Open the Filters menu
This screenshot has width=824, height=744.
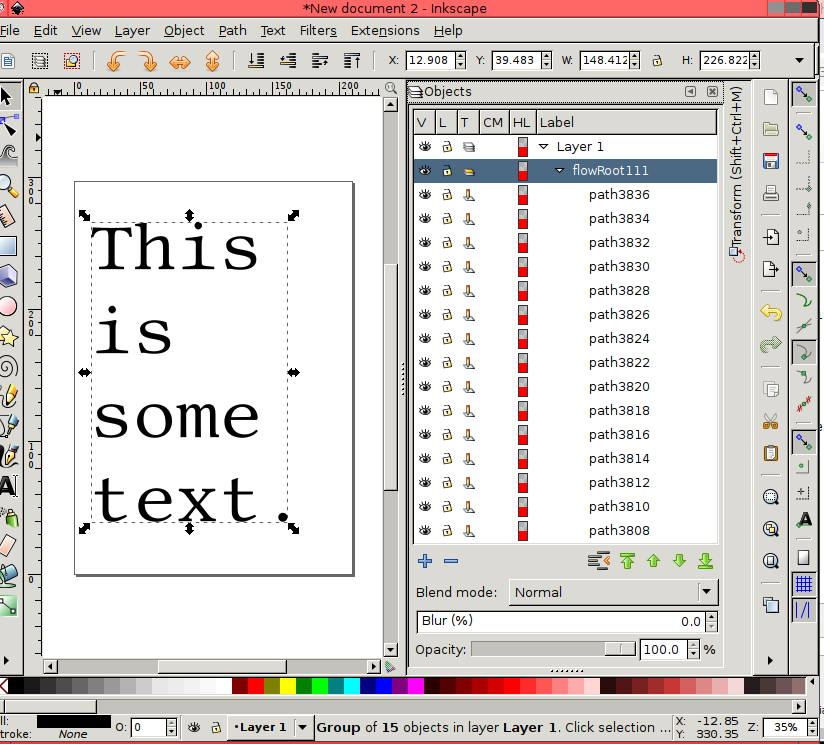(x=318, y=31)
